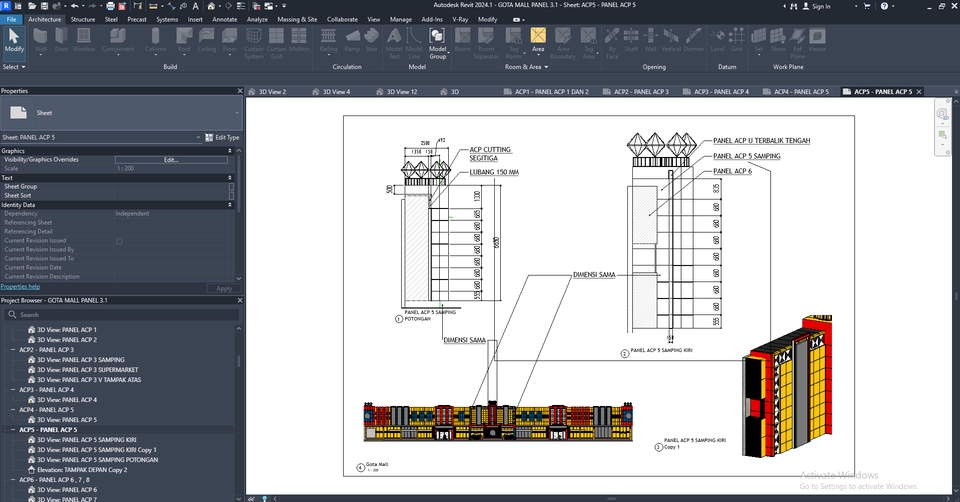Click the Project Browser scroll down arrow
This screenshot has width=960, height=502.
[x=239, y=498]
